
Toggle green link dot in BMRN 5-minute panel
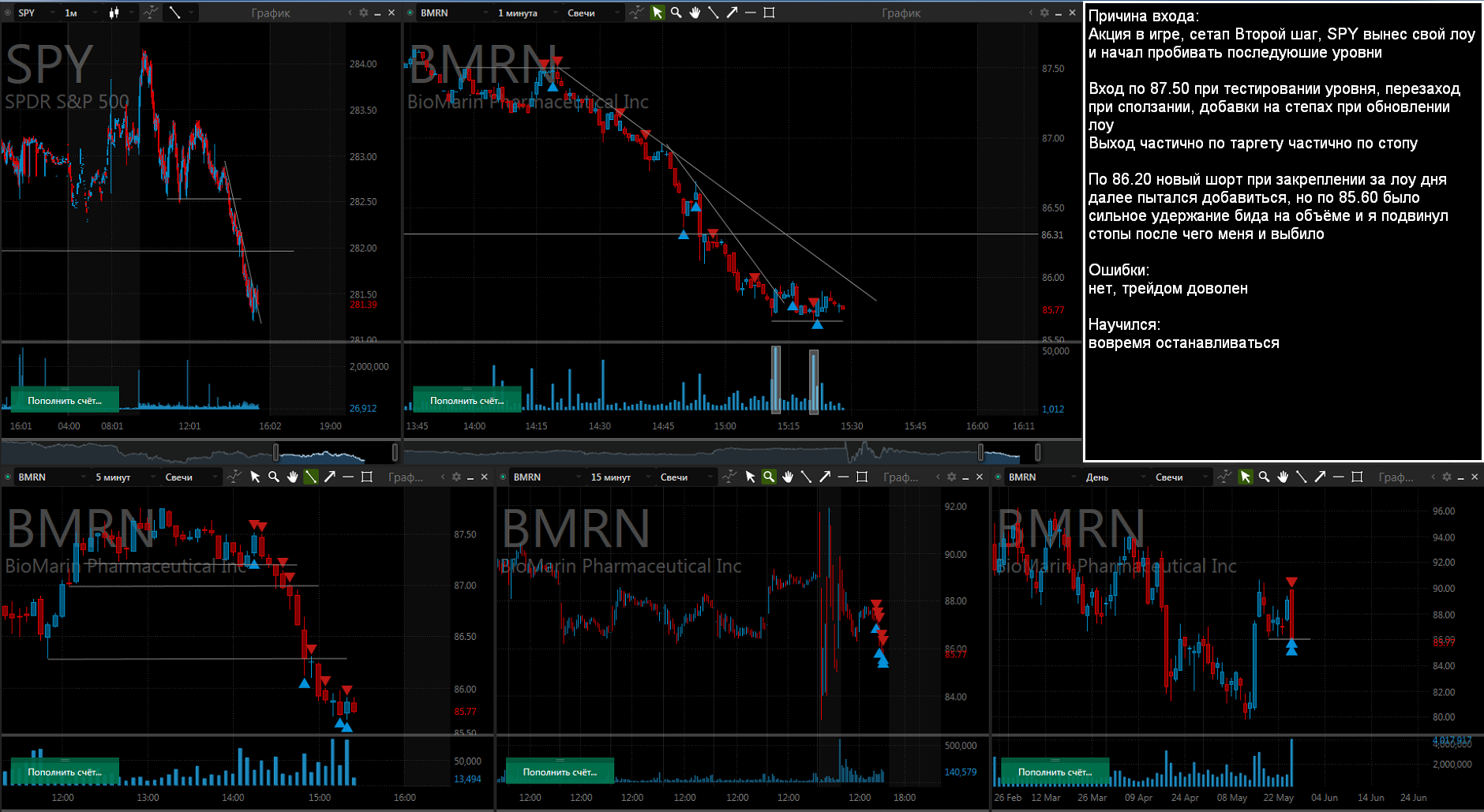tap(8, 477)
